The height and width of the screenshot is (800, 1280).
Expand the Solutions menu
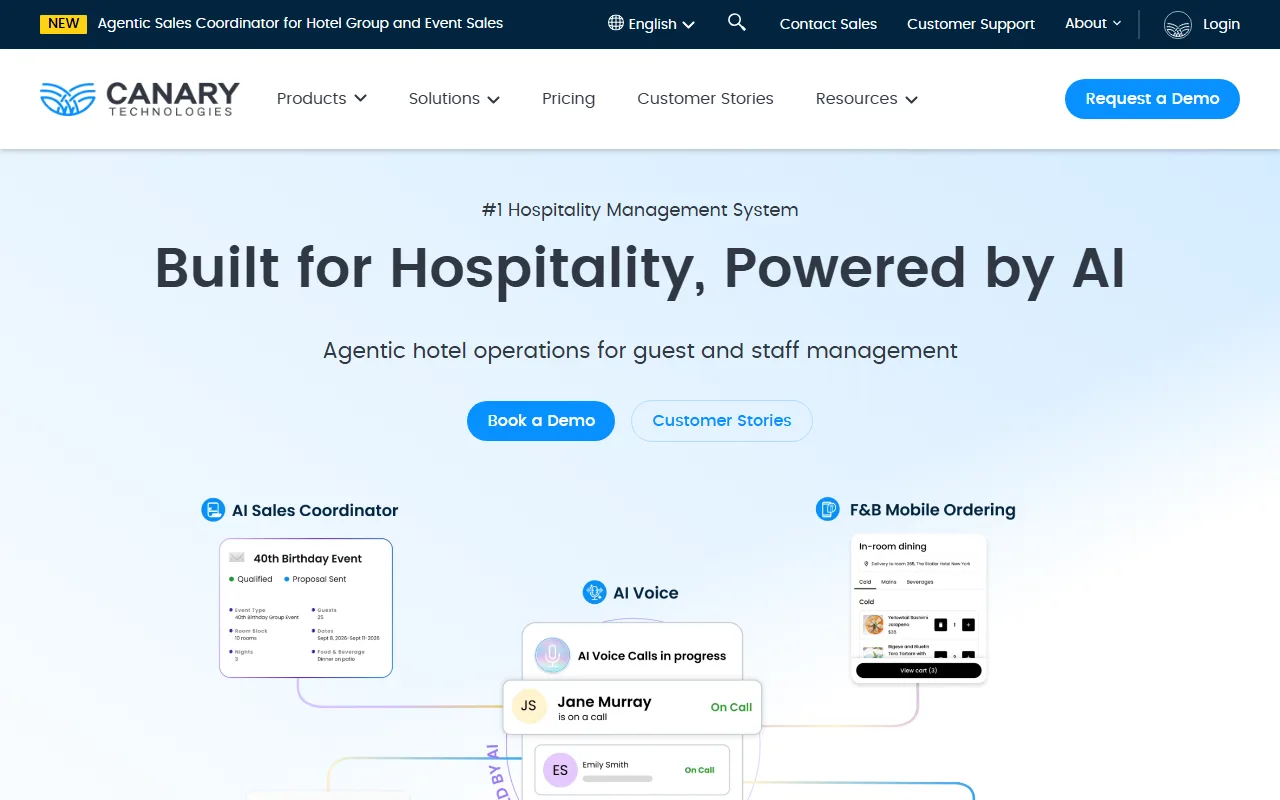[454, 98]
